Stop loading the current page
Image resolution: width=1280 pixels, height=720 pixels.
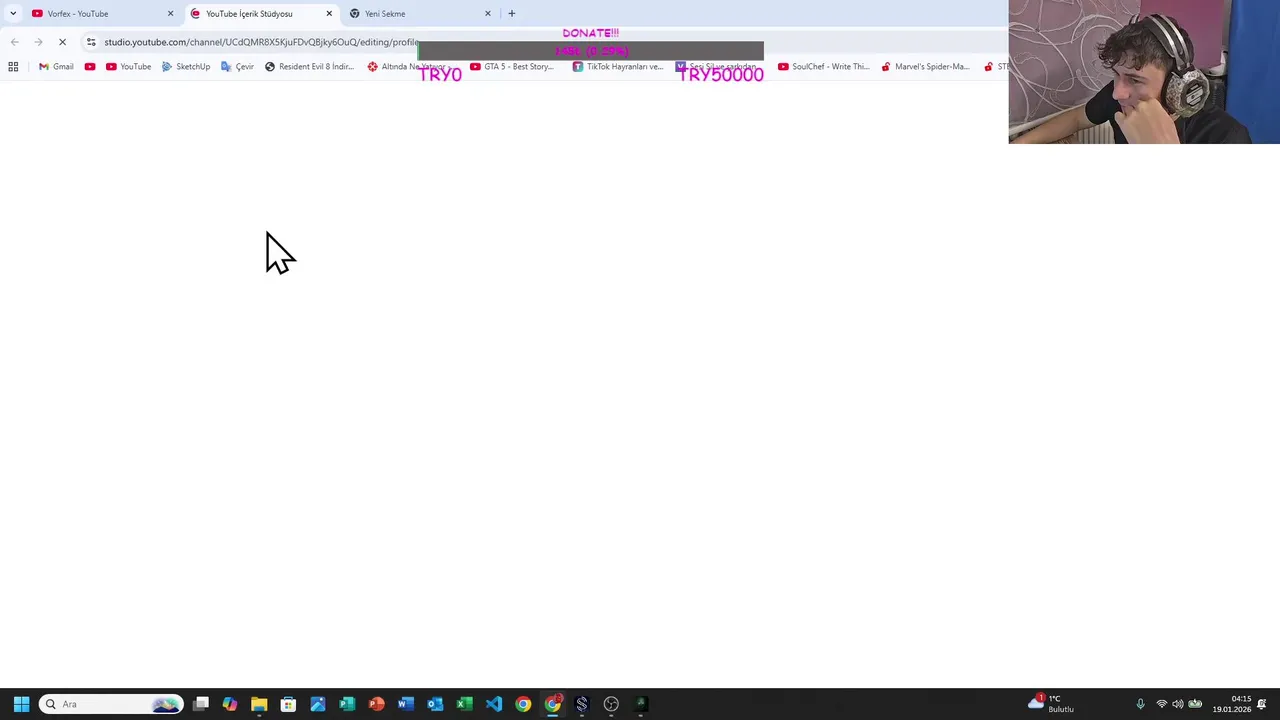point(62,42)
